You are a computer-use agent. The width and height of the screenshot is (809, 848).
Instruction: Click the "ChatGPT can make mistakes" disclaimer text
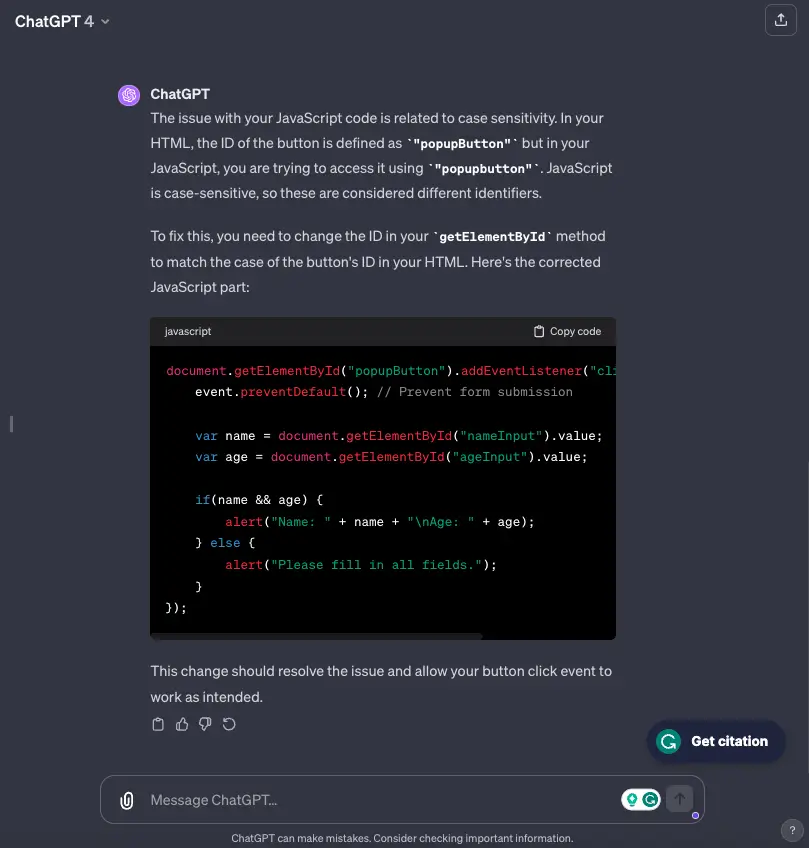(x=402, y=838)
